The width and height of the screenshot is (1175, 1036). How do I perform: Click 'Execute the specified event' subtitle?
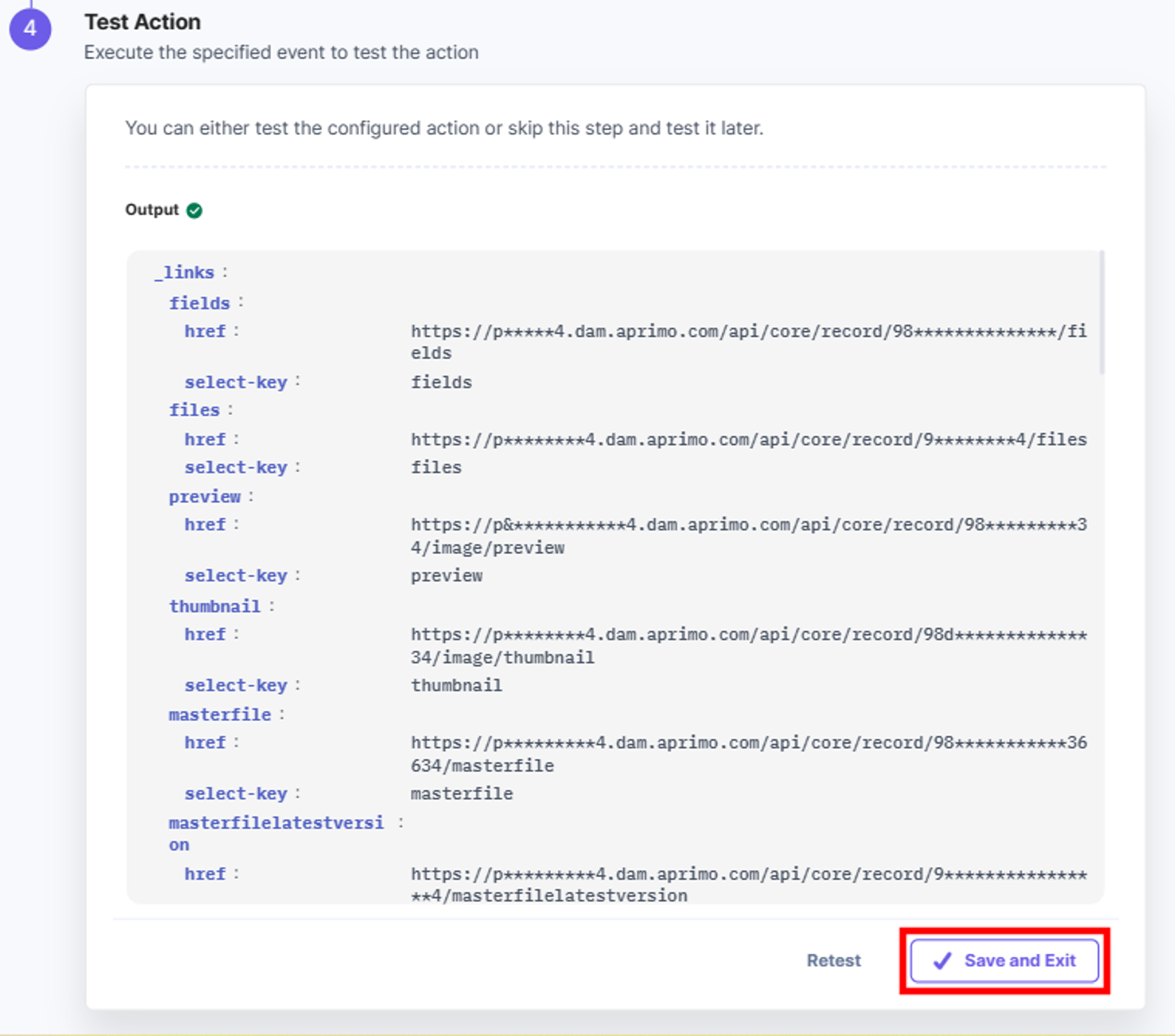281,52
